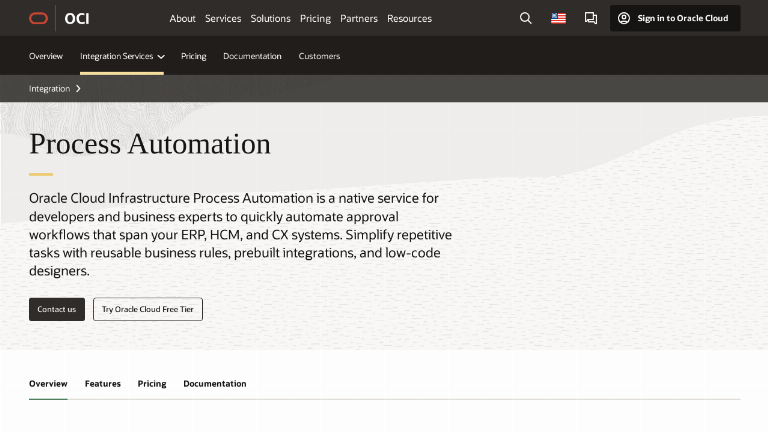
Task: Open the Partners menu
Action: 359,19
